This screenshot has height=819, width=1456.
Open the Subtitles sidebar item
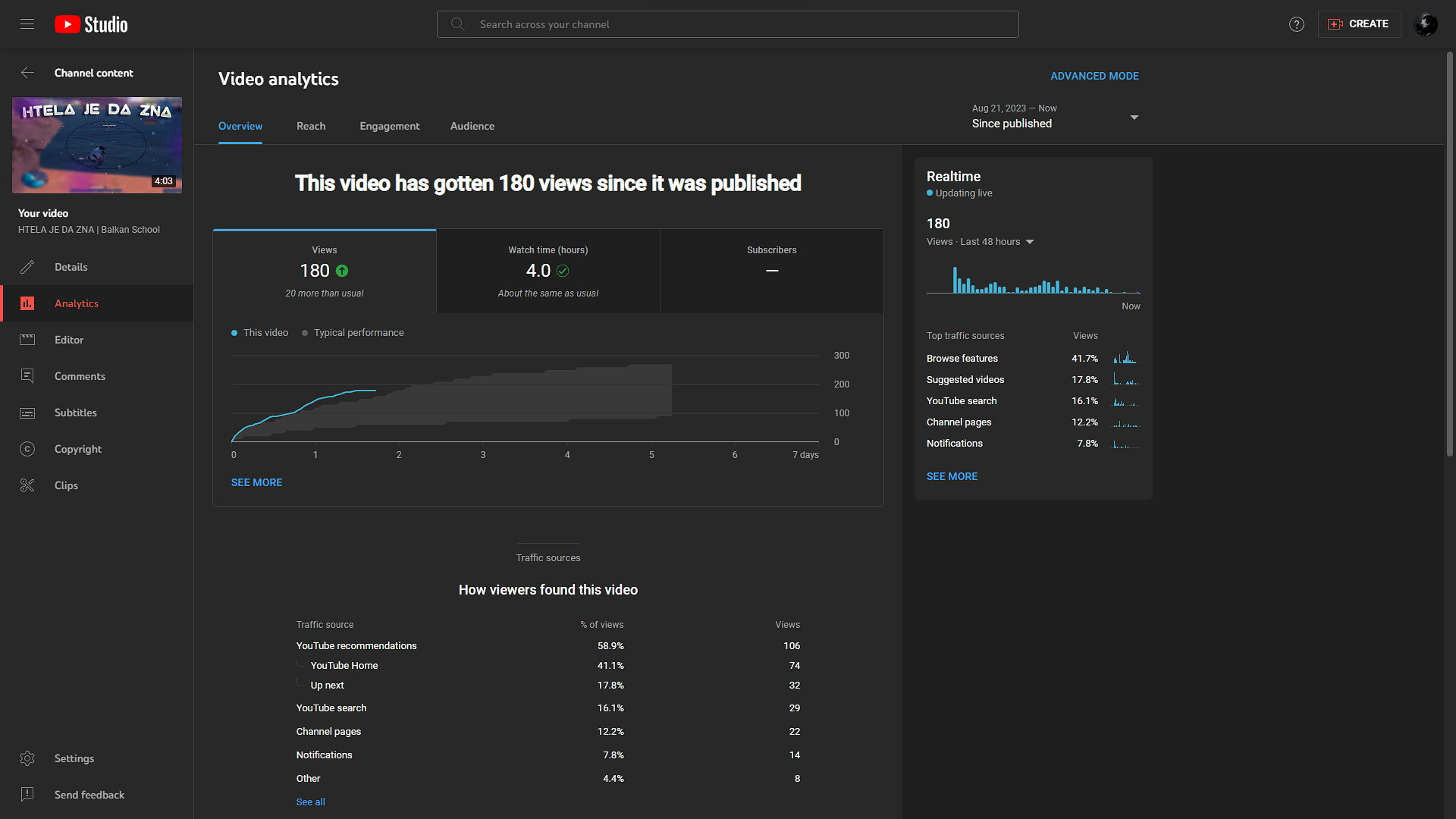coord(97,413)
